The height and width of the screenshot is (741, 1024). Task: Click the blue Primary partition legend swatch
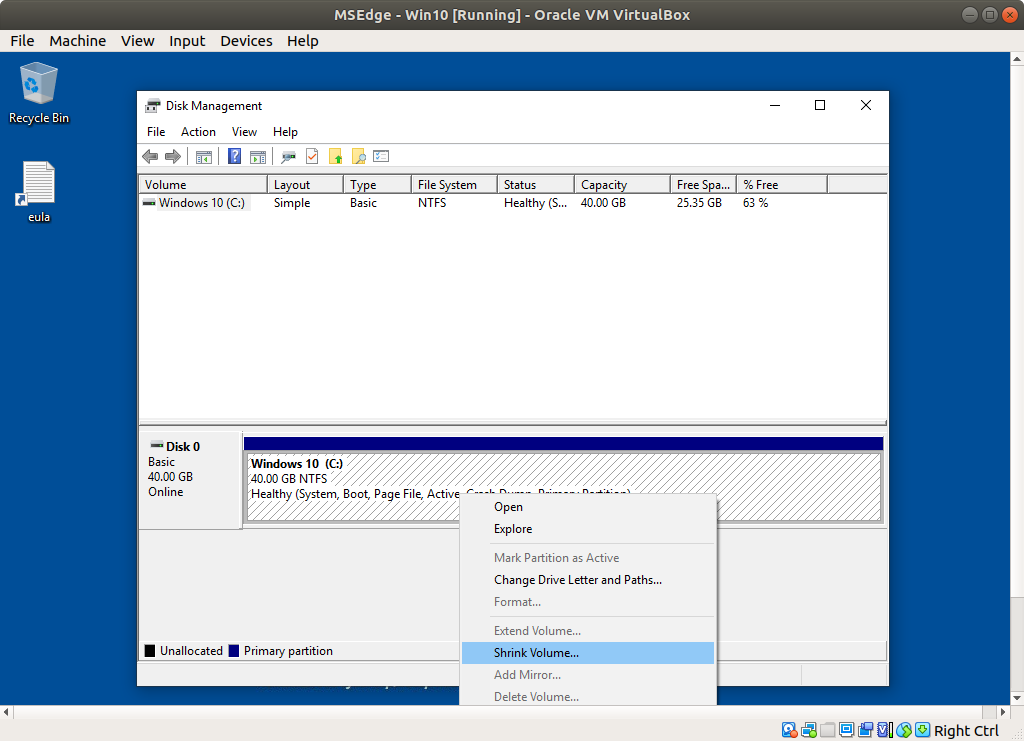tap(234, 651)
